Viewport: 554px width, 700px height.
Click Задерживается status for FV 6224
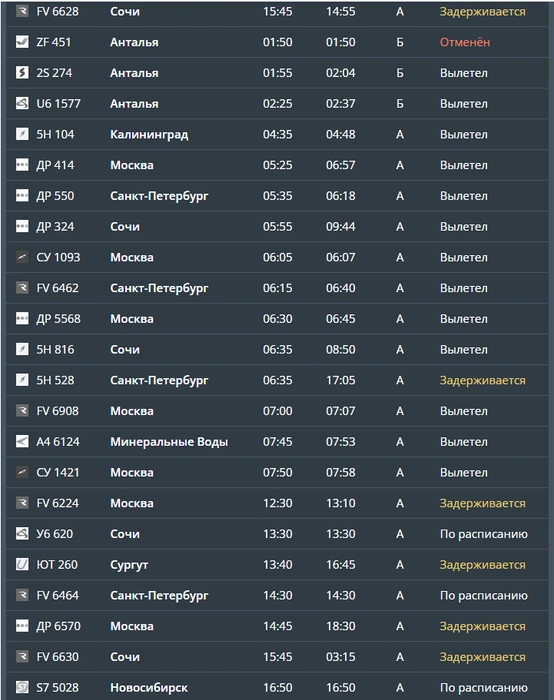[483, 504]
